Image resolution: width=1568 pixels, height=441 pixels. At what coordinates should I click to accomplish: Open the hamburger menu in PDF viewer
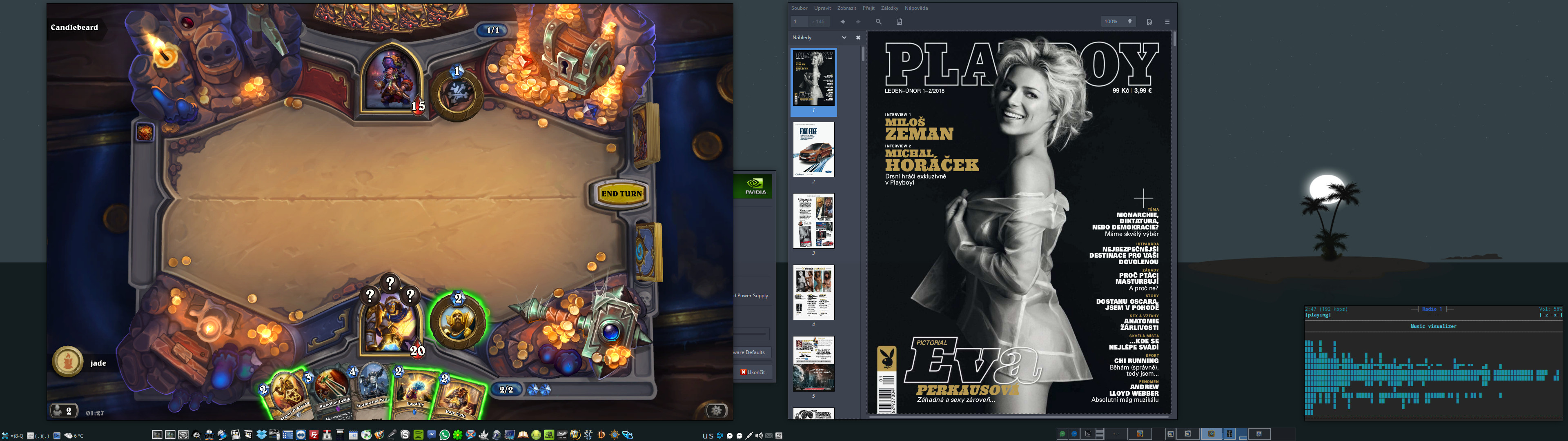click(x=1167, y=21)
